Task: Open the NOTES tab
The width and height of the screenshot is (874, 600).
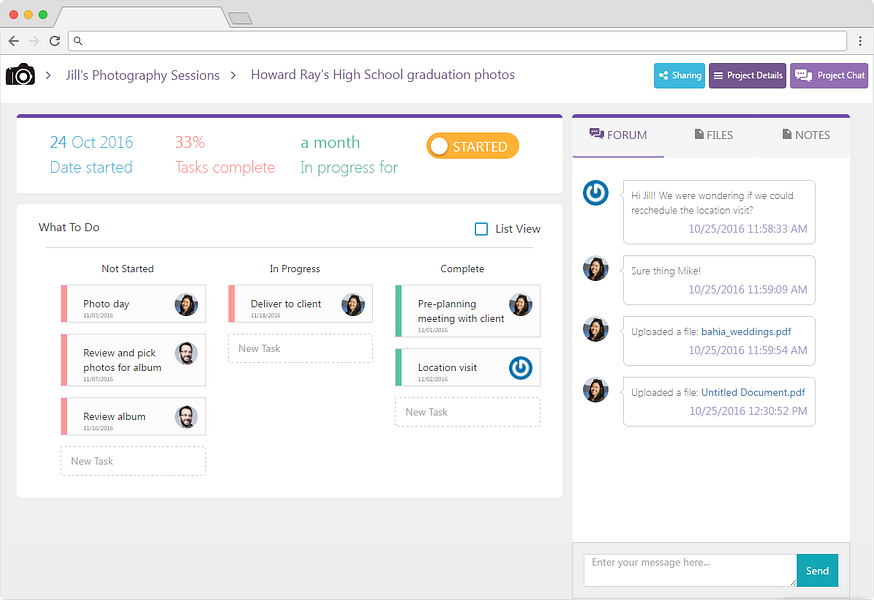Action: (806, 135)
